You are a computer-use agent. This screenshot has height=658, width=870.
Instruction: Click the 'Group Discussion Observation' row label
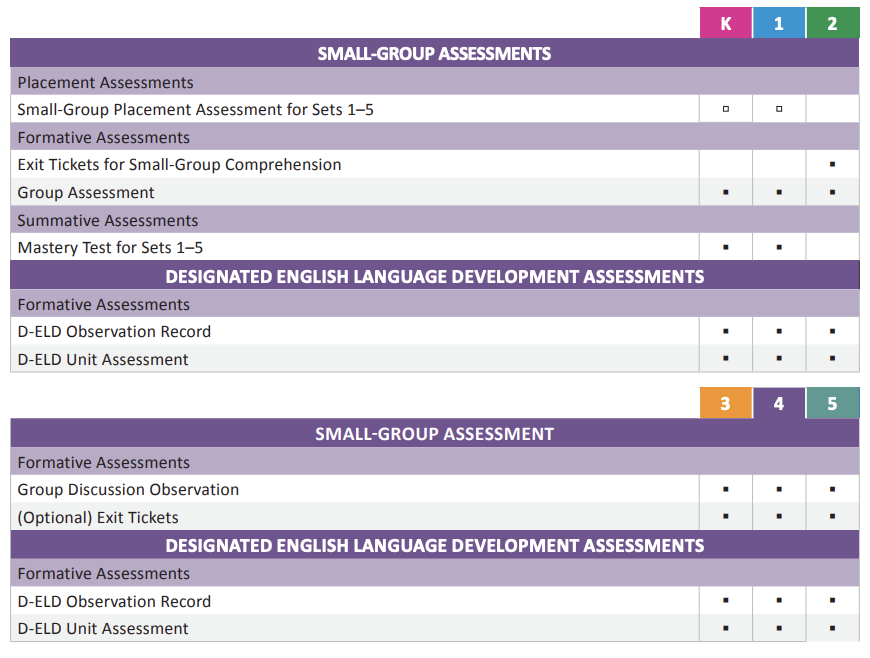[128, 489]
